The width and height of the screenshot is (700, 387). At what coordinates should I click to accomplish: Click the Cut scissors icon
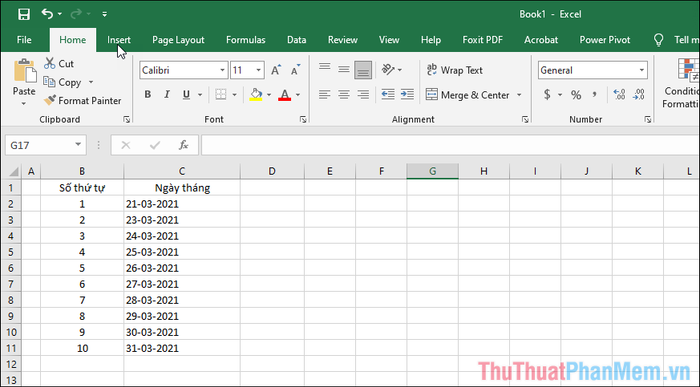coord(50,63)
